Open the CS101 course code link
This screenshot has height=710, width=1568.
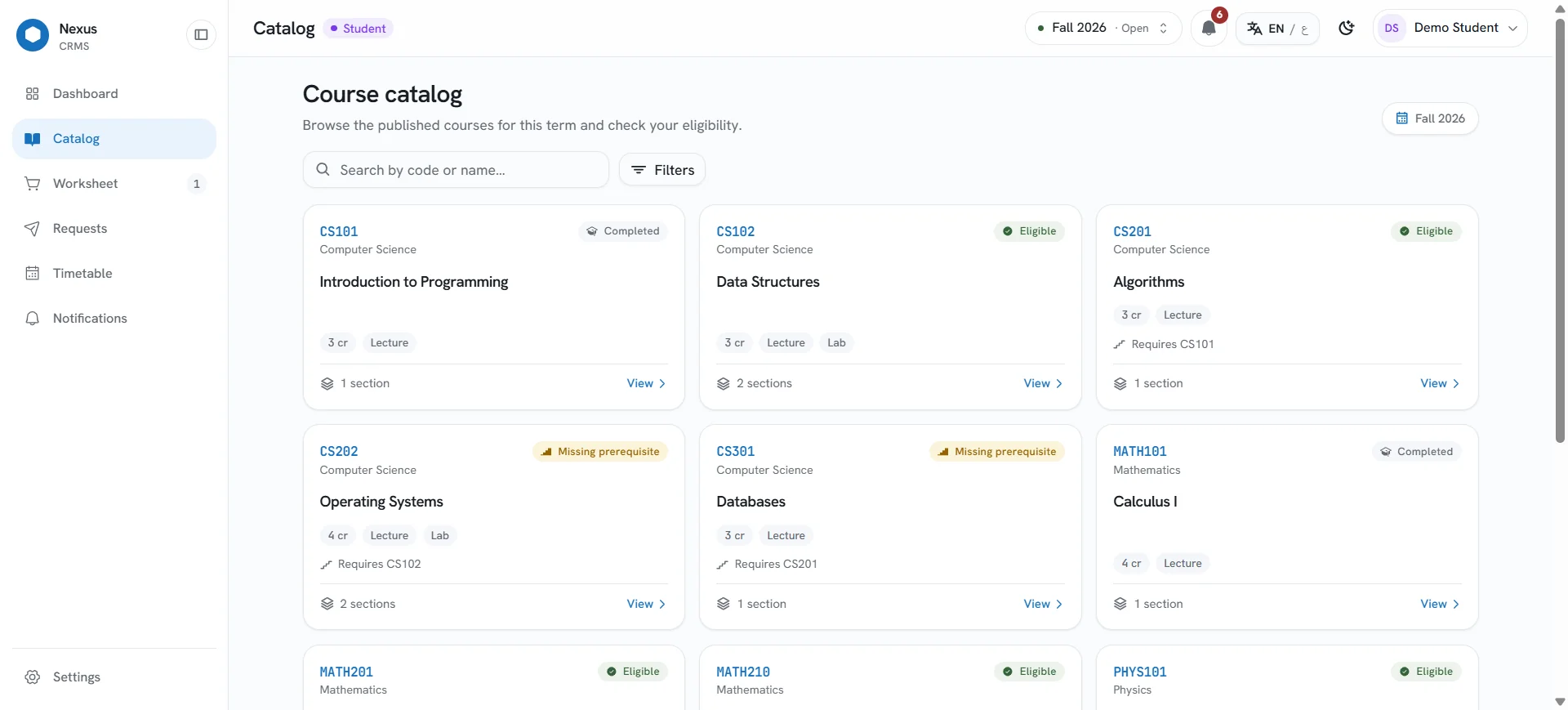tap(339, 231)
